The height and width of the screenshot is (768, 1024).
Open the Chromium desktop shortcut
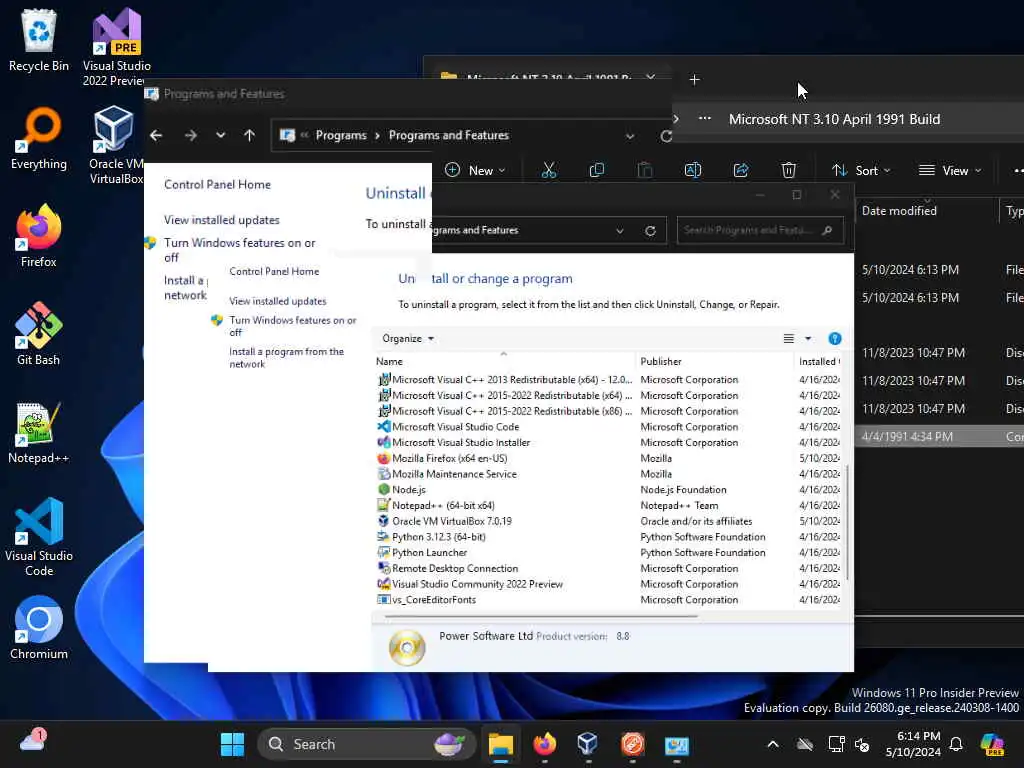pyautogui.click(x=39, y=628)
